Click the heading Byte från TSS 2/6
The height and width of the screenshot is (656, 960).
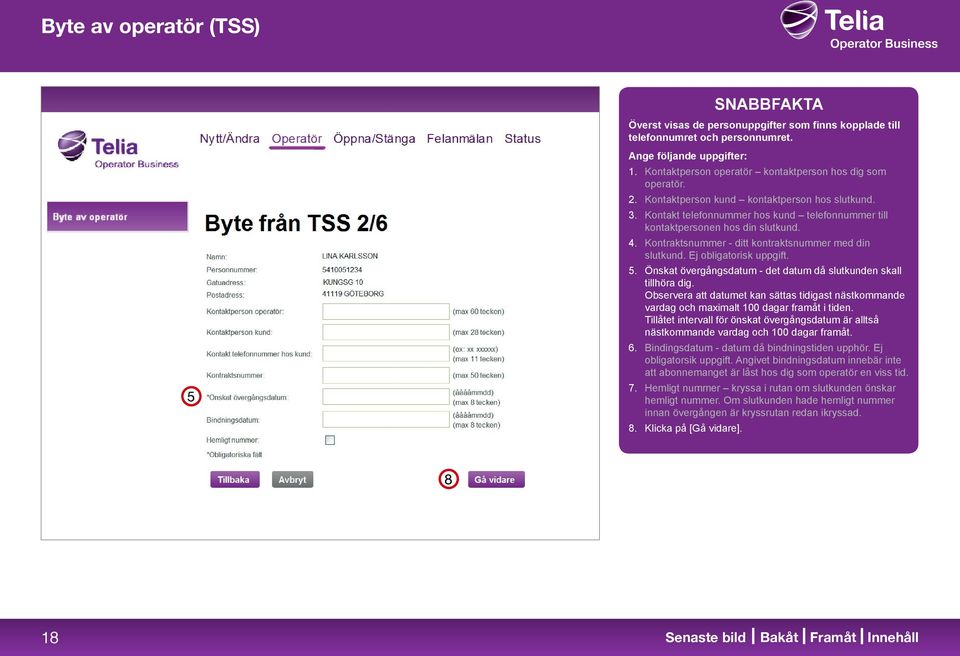pos(296,224)
